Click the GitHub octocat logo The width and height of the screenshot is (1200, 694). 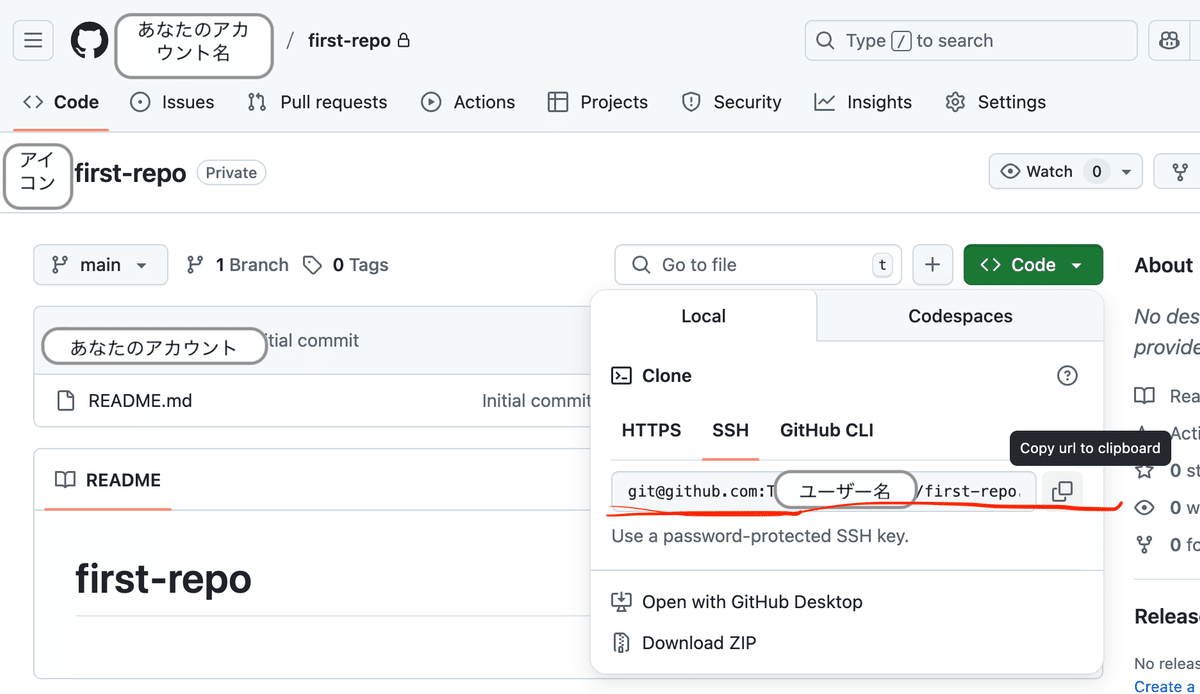pos(89,40)
